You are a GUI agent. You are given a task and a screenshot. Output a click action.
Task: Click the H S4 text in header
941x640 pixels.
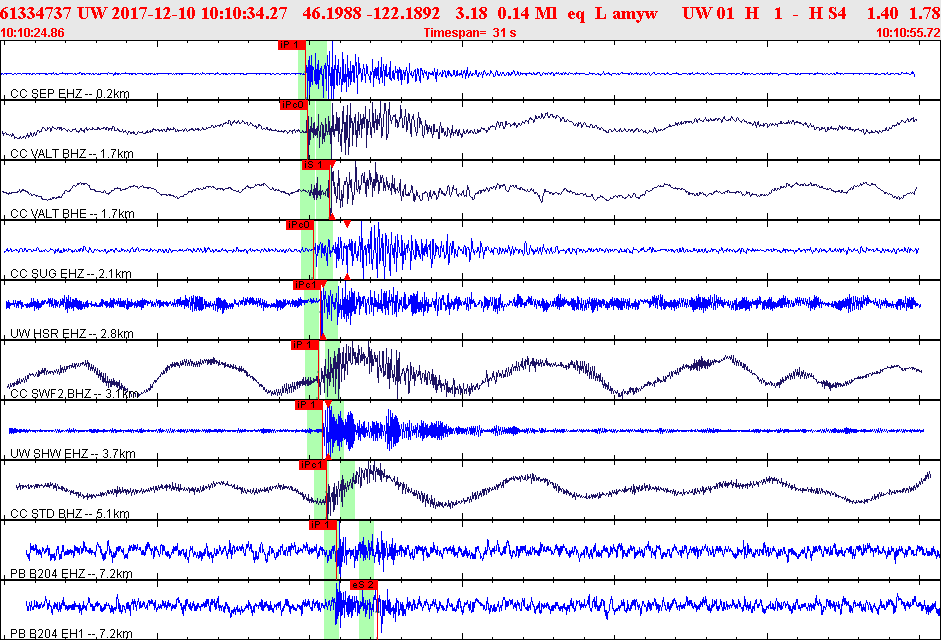828,13
